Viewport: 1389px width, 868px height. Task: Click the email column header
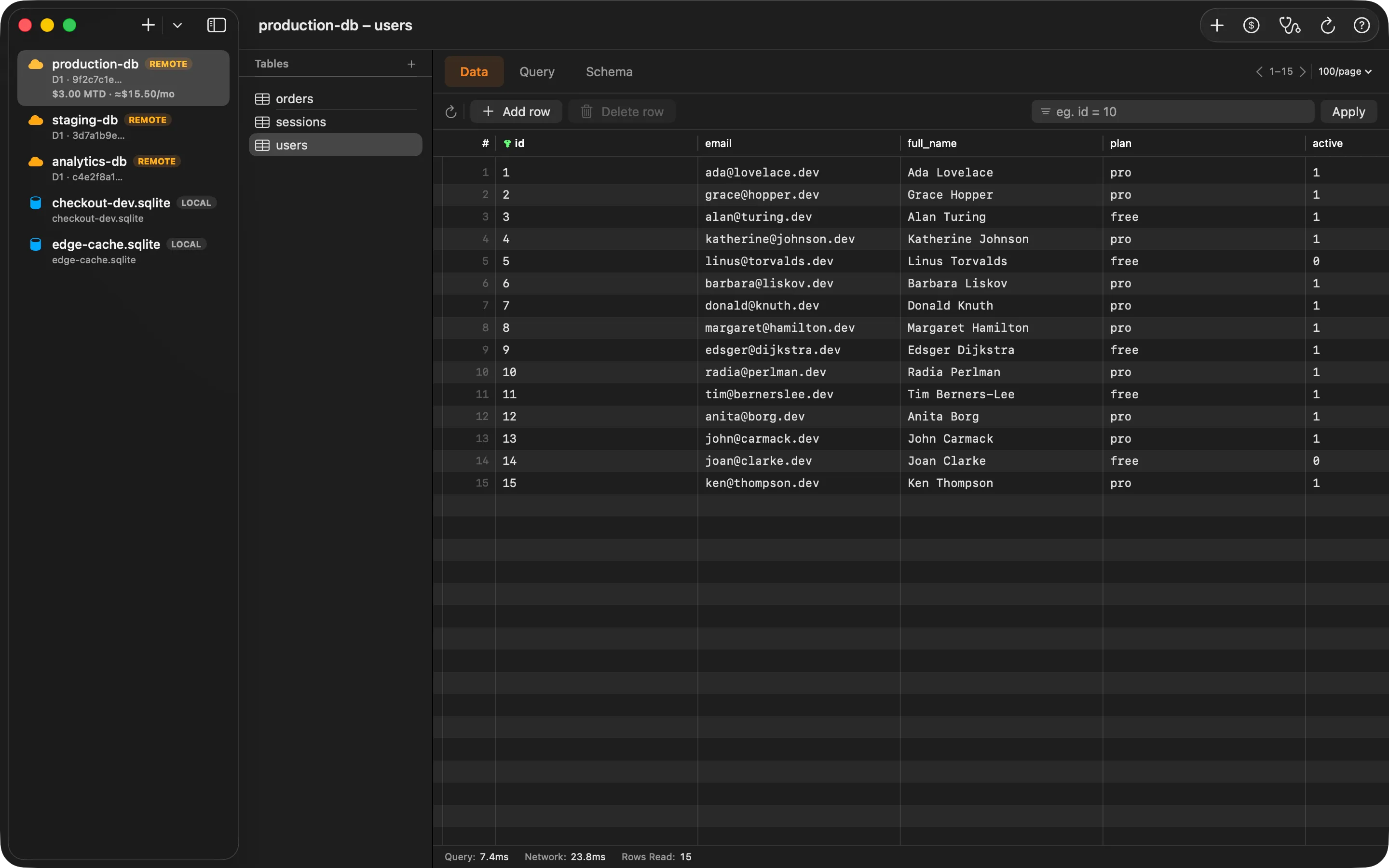798,143
